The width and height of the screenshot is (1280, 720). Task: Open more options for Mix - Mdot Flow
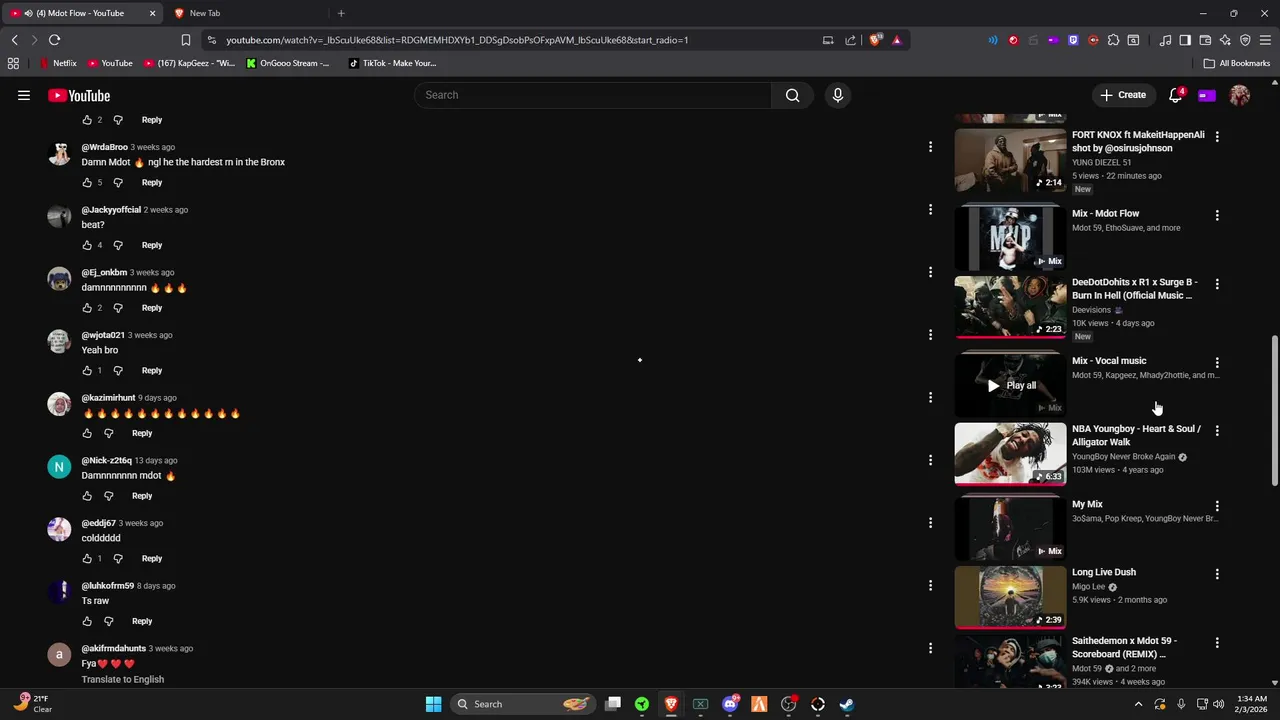(x=1217, y=215)
